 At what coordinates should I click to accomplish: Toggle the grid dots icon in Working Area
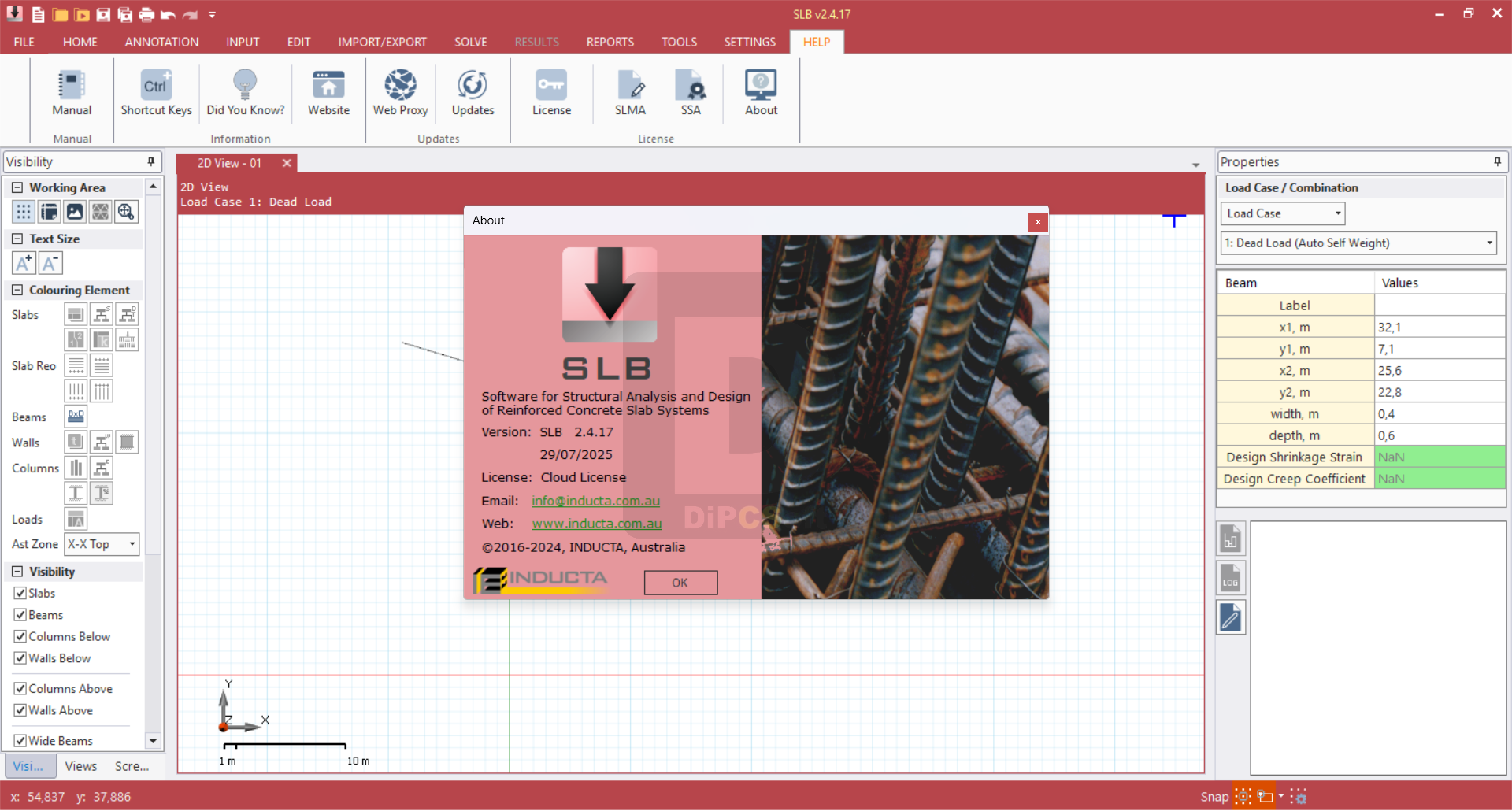point(24,212)
